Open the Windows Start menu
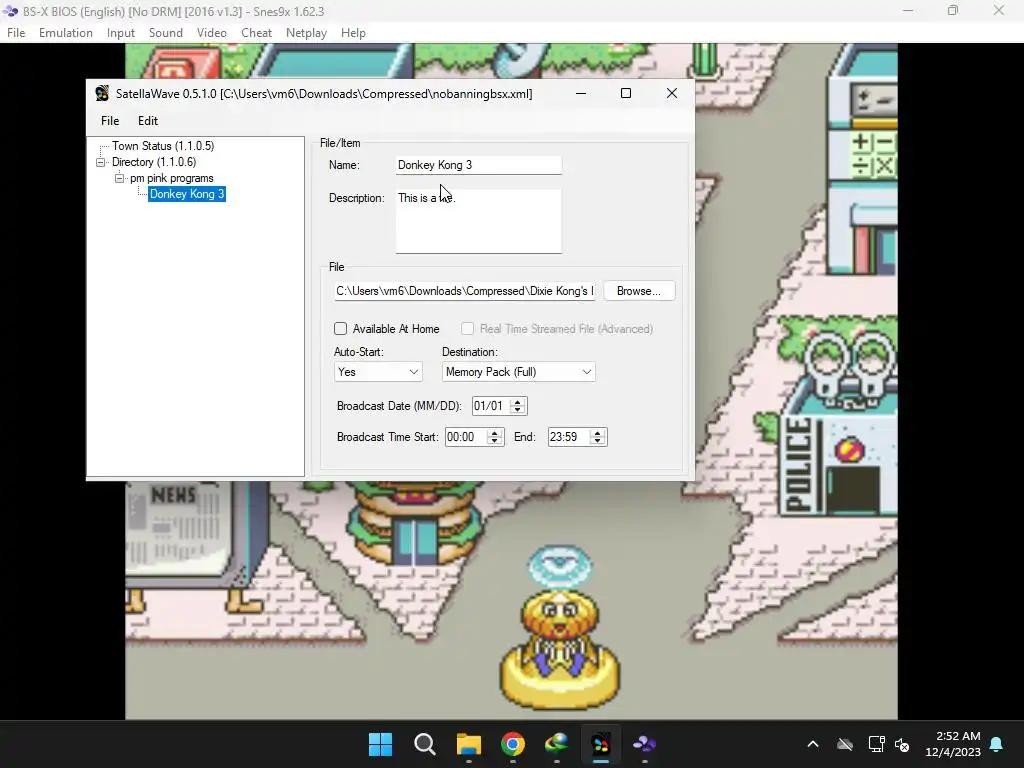The image size is (1024, 768). 381,744
